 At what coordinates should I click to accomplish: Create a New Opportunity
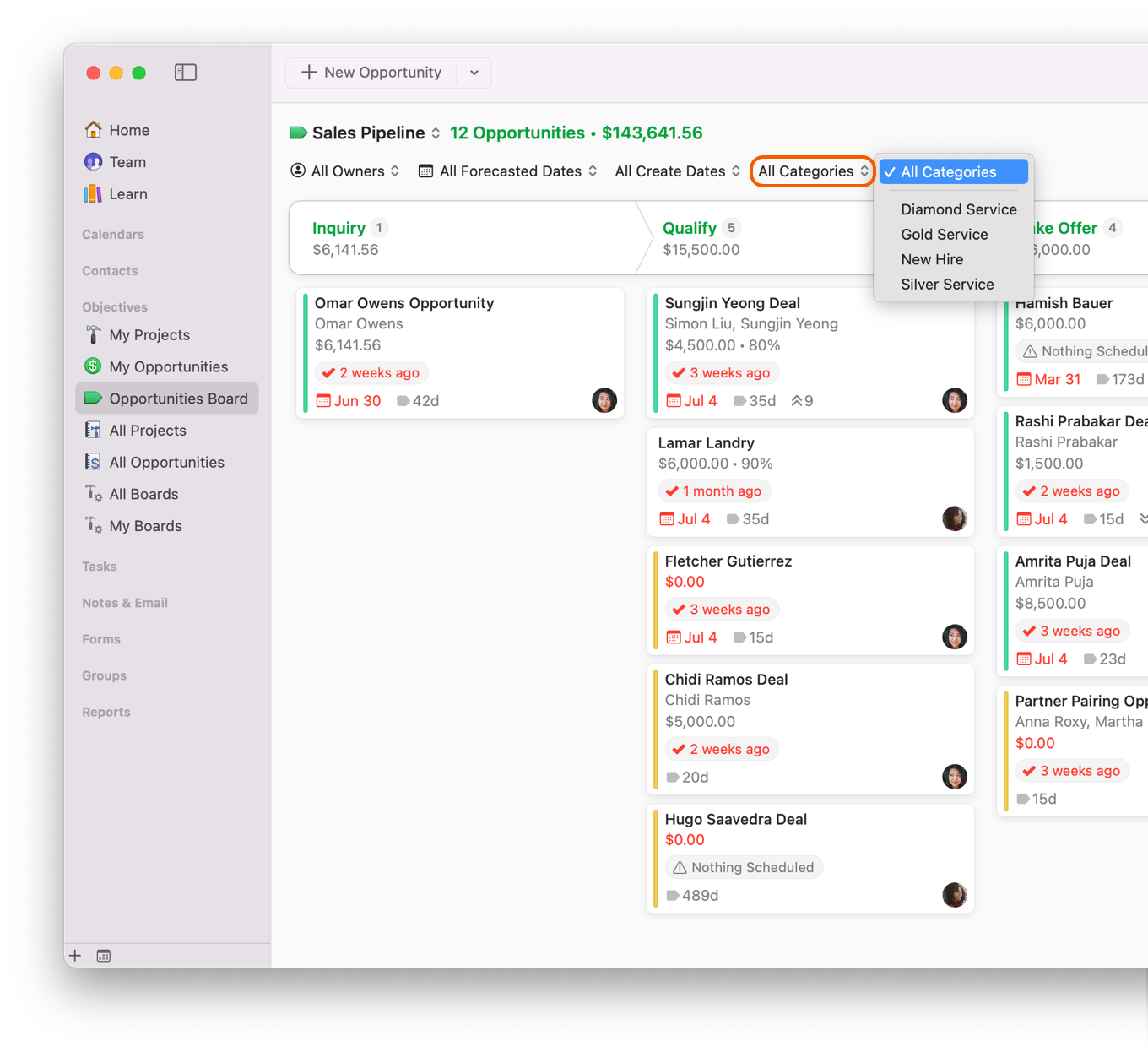click(x=371, y=73)
